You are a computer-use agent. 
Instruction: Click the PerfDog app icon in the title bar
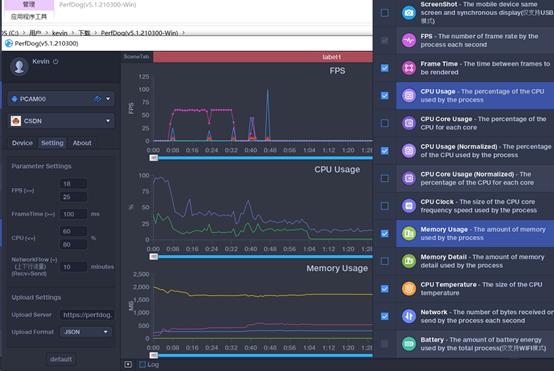9,43
